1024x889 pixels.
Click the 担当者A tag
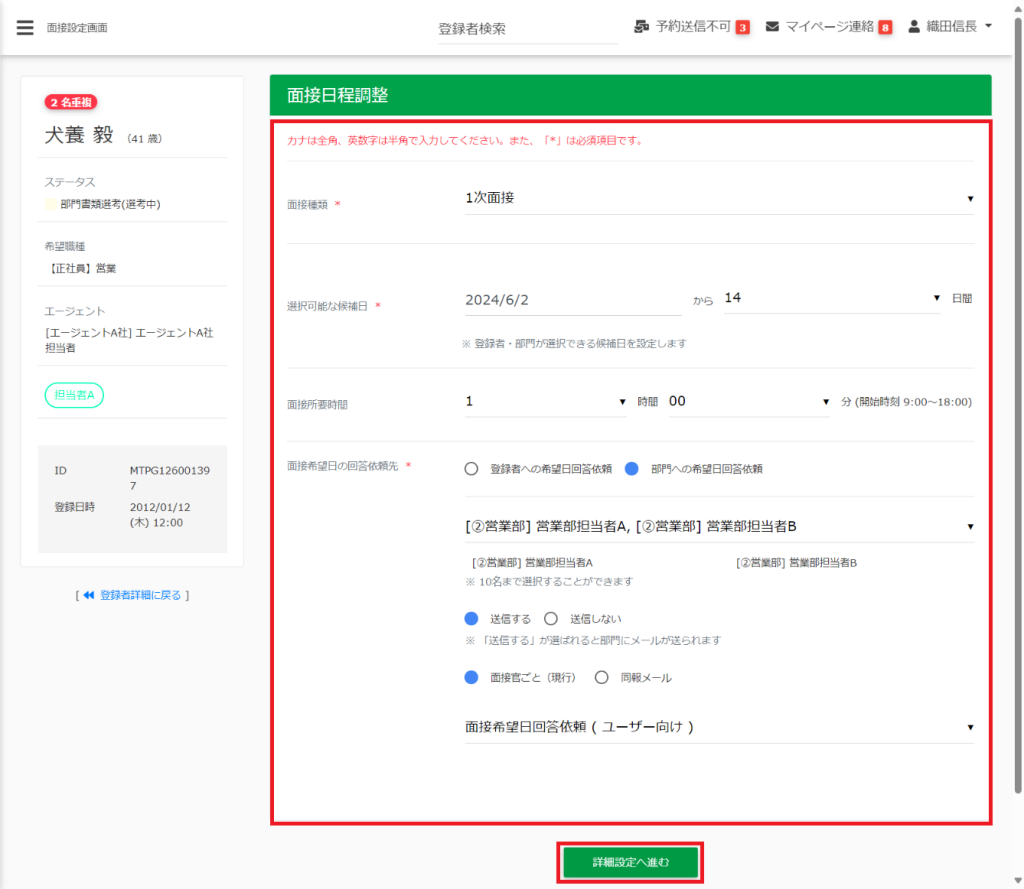coord(74,395)
